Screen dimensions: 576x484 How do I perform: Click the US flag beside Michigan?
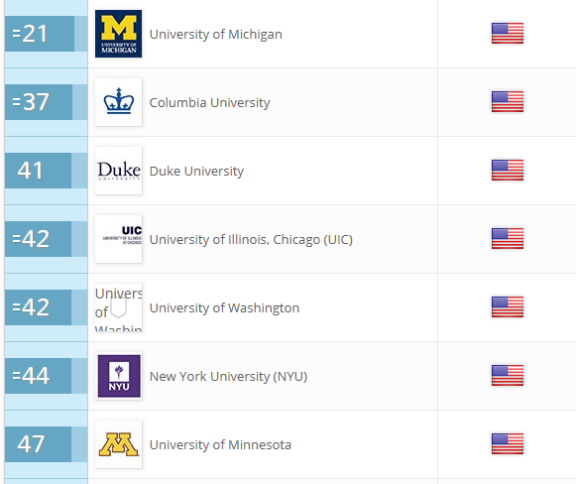point(507,33)
